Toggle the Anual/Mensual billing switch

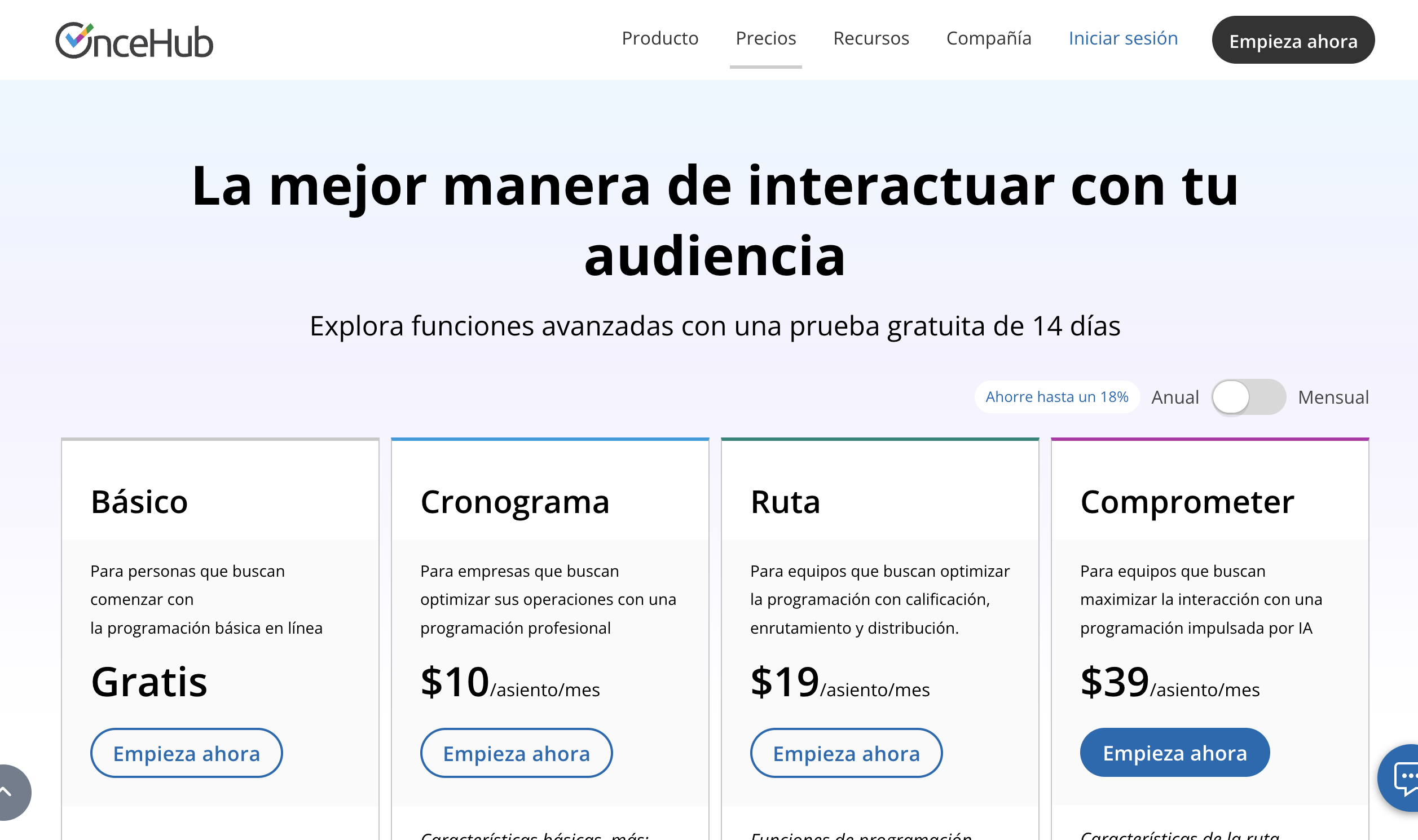click(1248, 397)
